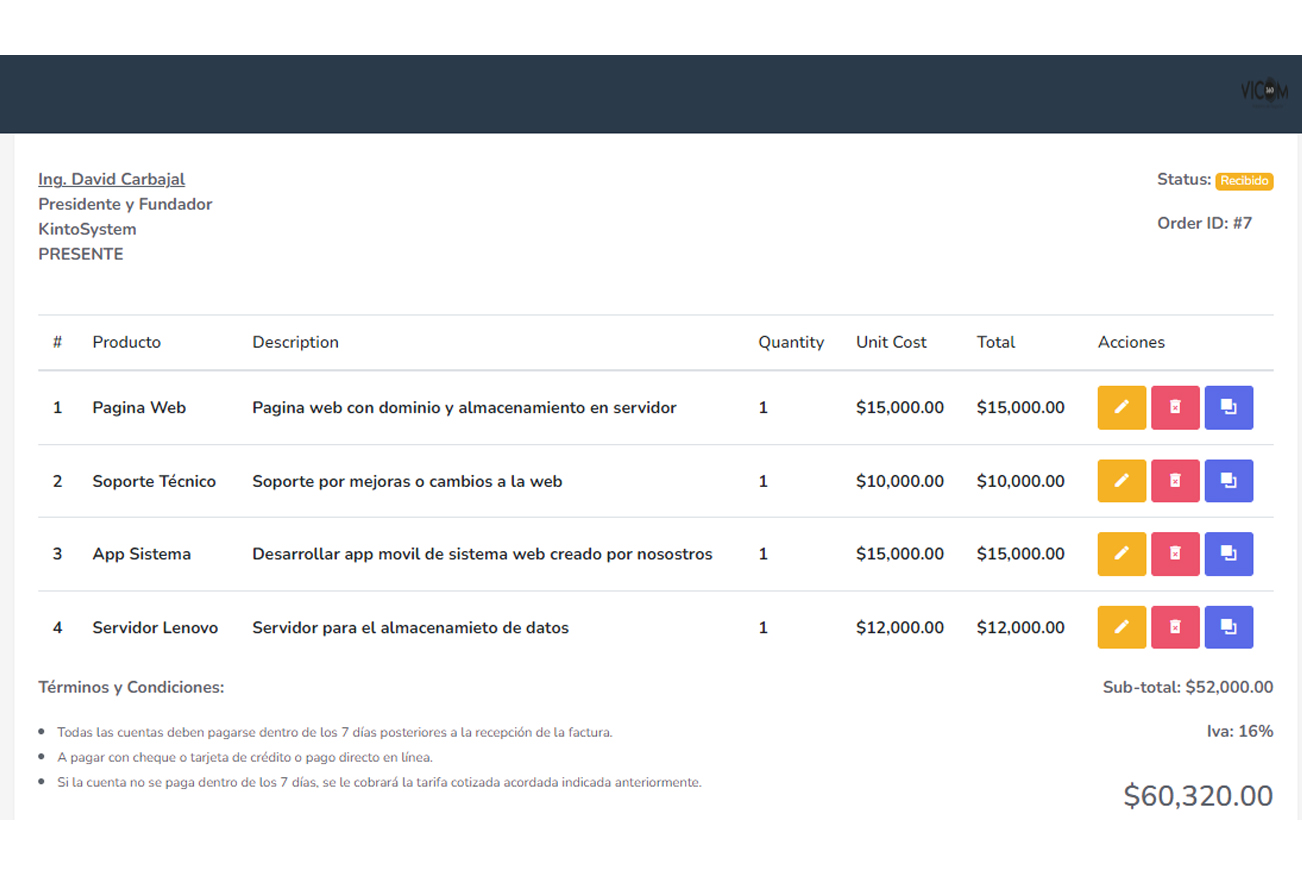
Task: Delete the App Sistema row
Action: pyautogui.click(x=1175, y=554)
